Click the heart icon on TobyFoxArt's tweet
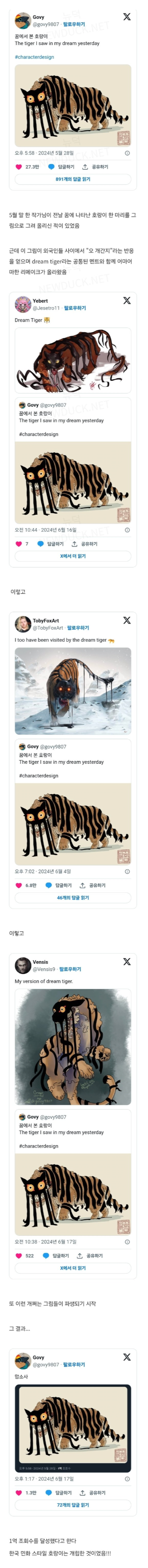Screen dimensions: 148x1568 click(19, 886)
